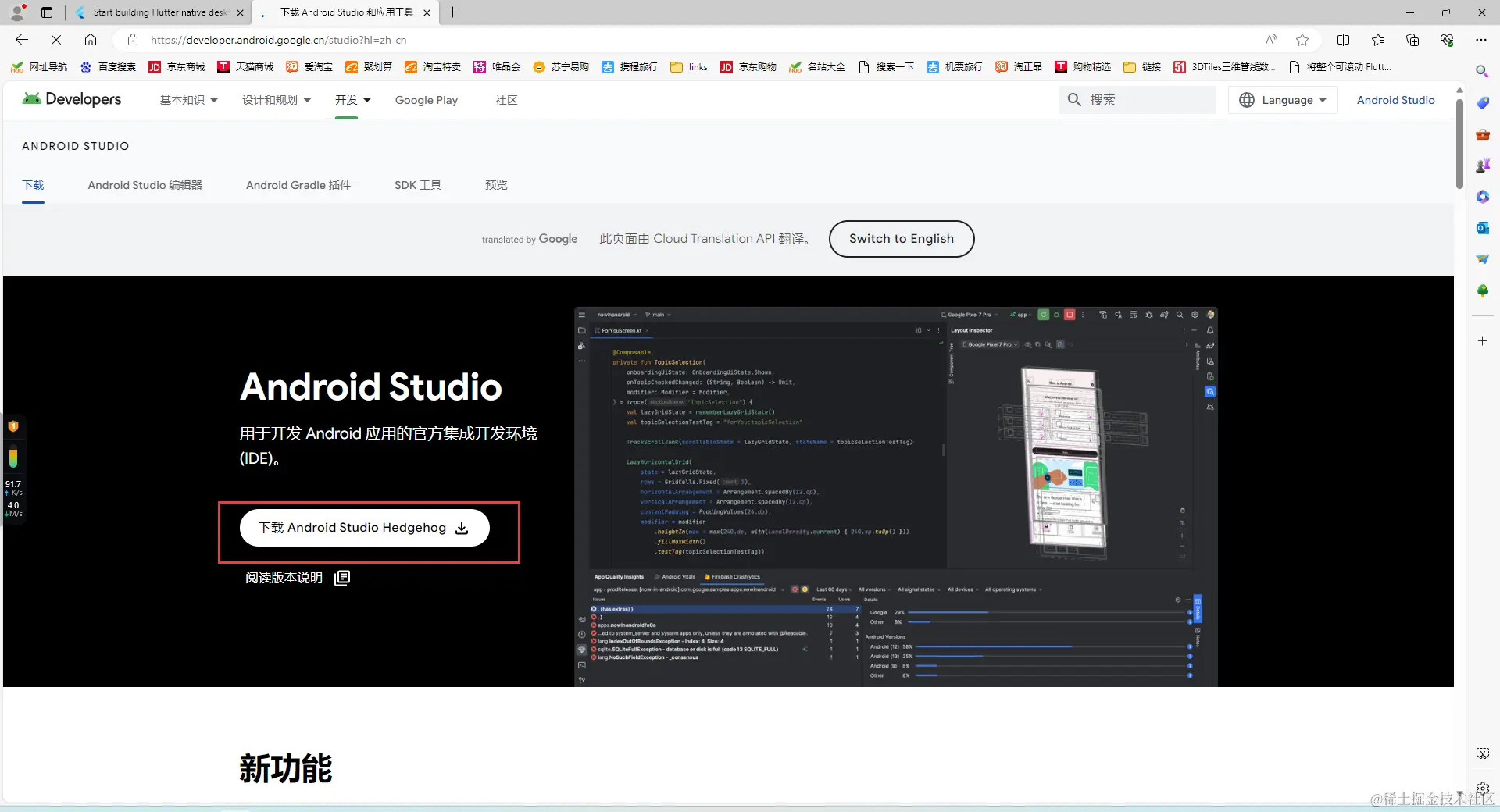Screen dimensions: 1500x812
Task: Open the 网址导航 bookmark
Action: tap(39, 67)
